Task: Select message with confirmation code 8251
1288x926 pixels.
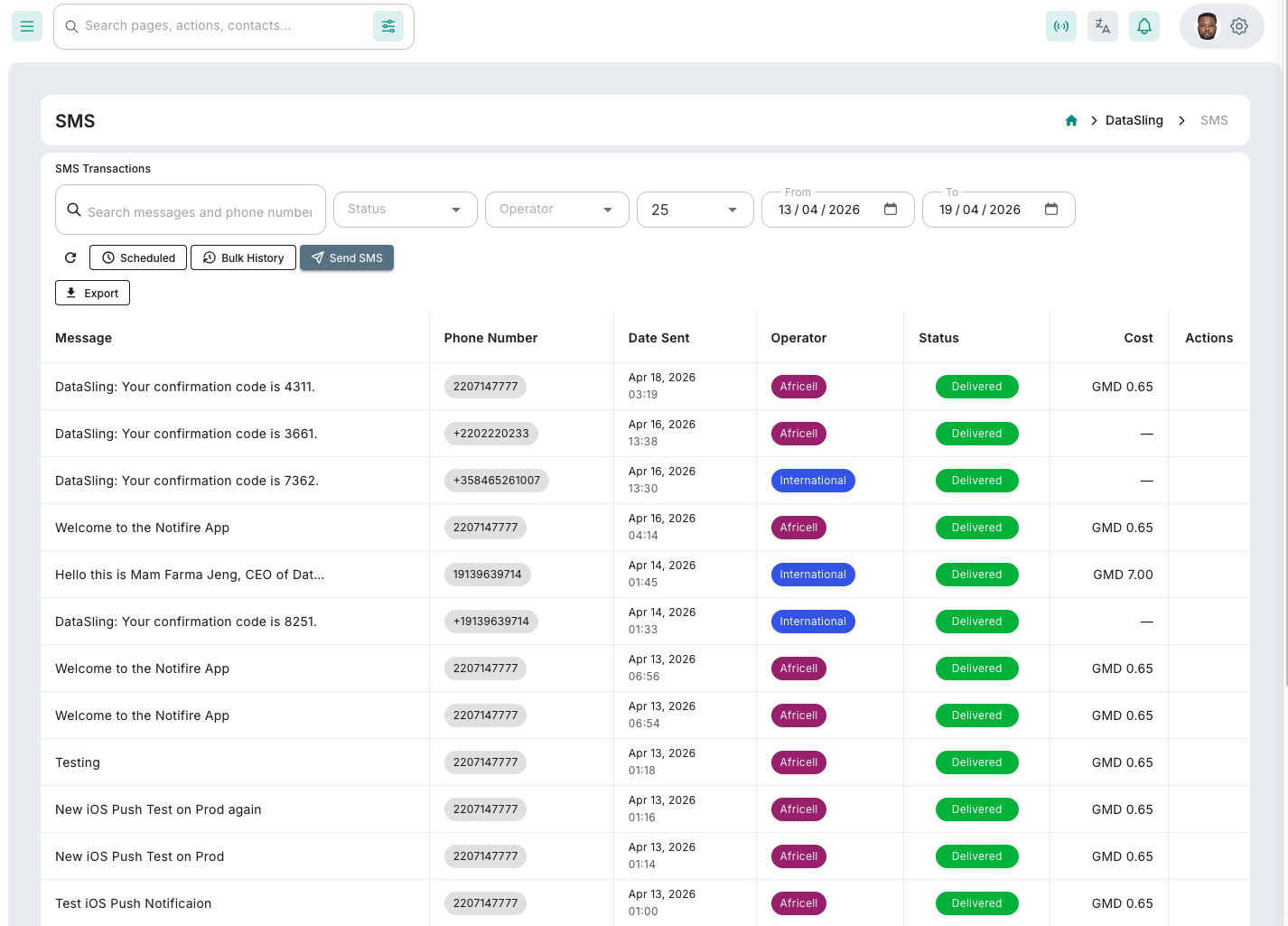Action: pos(186,622)
